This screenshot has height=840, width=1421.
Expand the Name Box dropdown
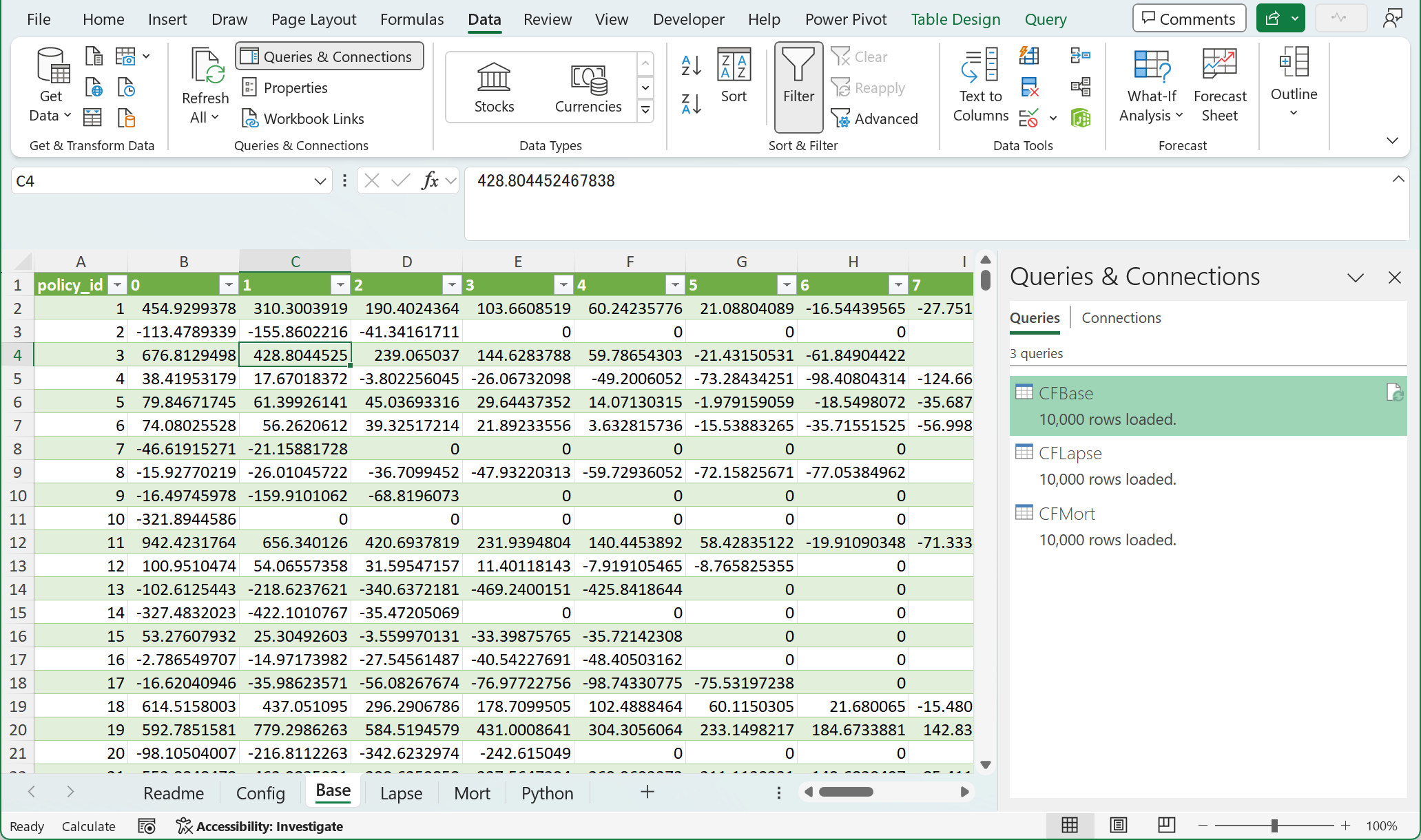click(x=320, y=181)
